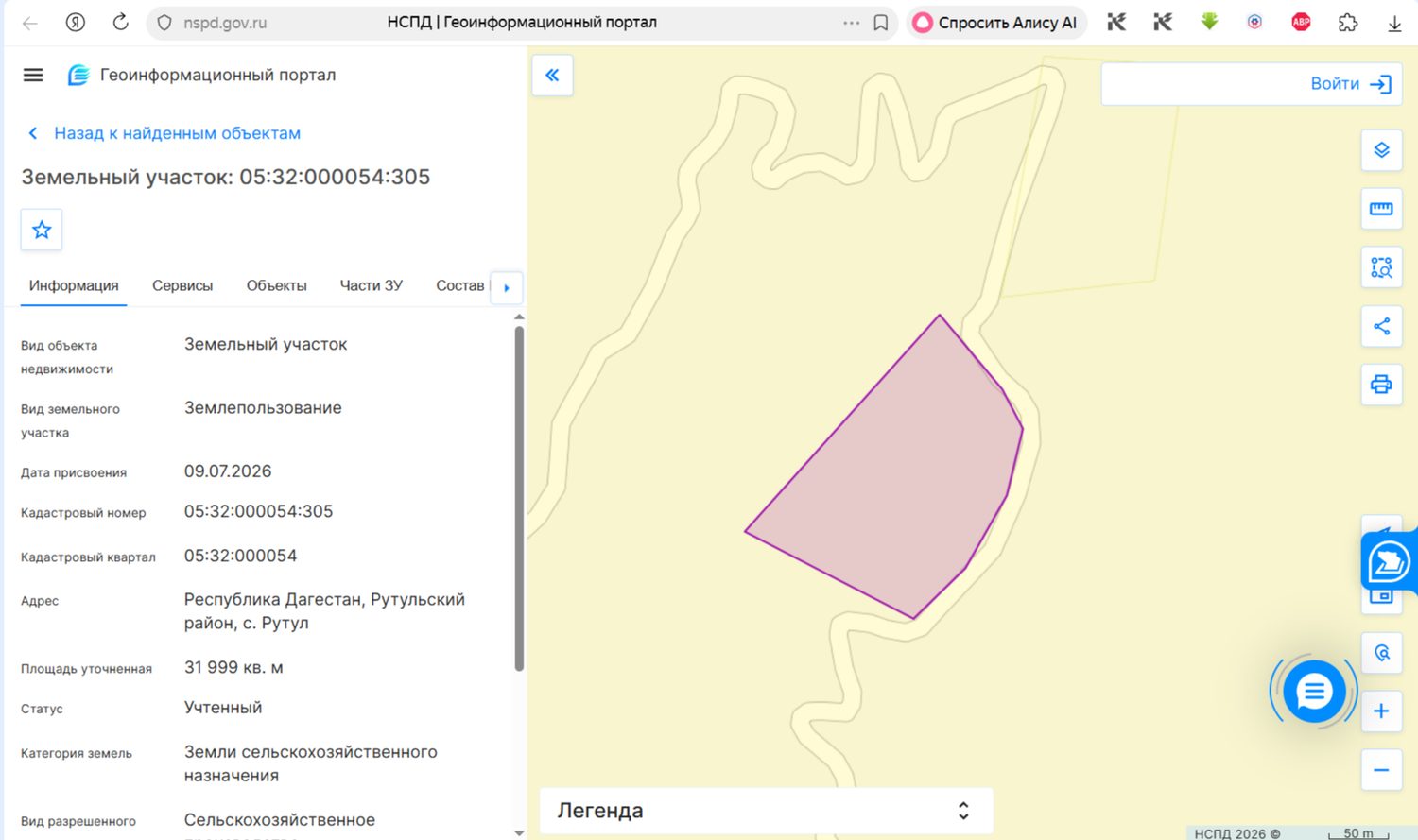Open the Части ЗУ tab

click(372, 285)
